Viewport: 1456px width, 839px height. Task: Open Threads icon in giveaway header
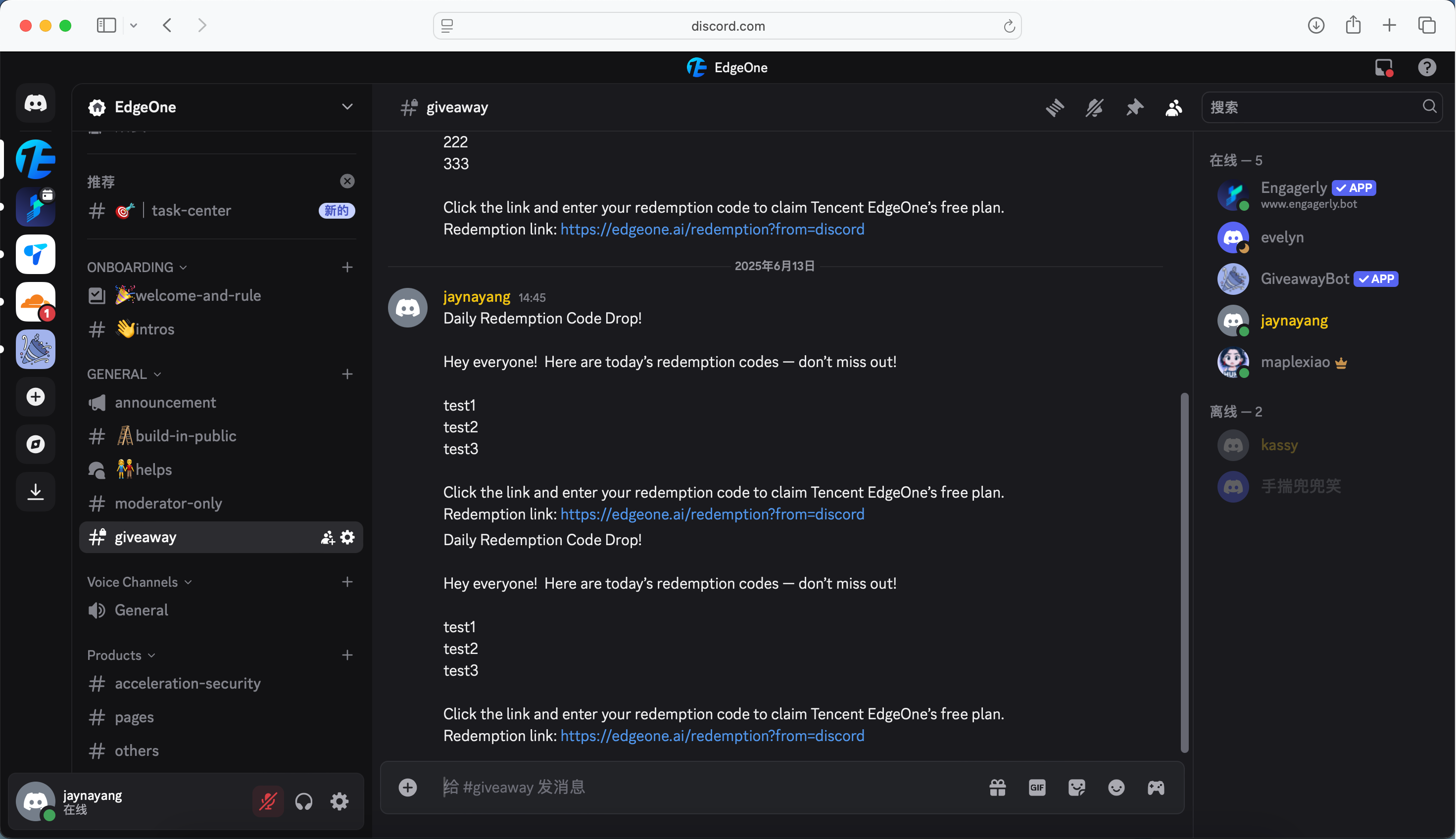(x=1055, y=107)
